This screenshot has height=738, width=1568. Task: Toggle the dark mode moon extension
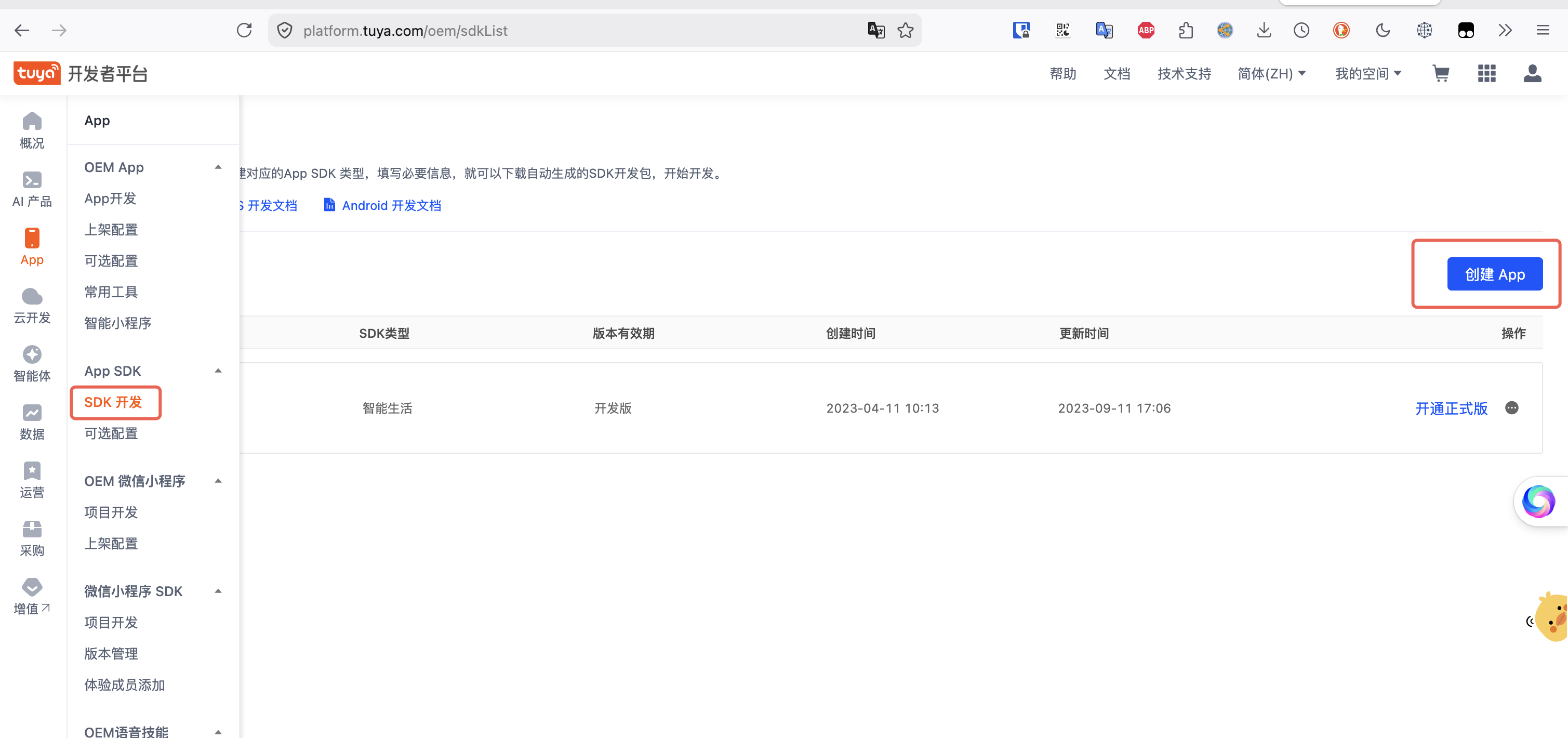tap(1383, 31)
